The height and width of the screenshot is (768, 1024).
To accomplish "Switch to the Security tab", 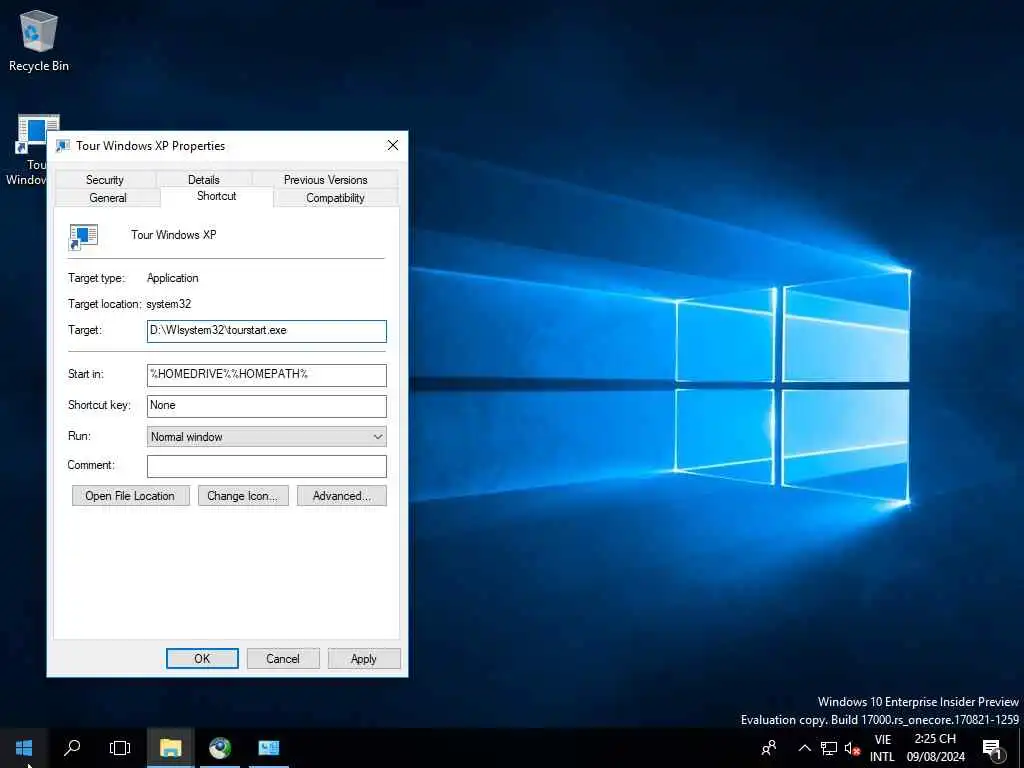I will coord(104,180).
